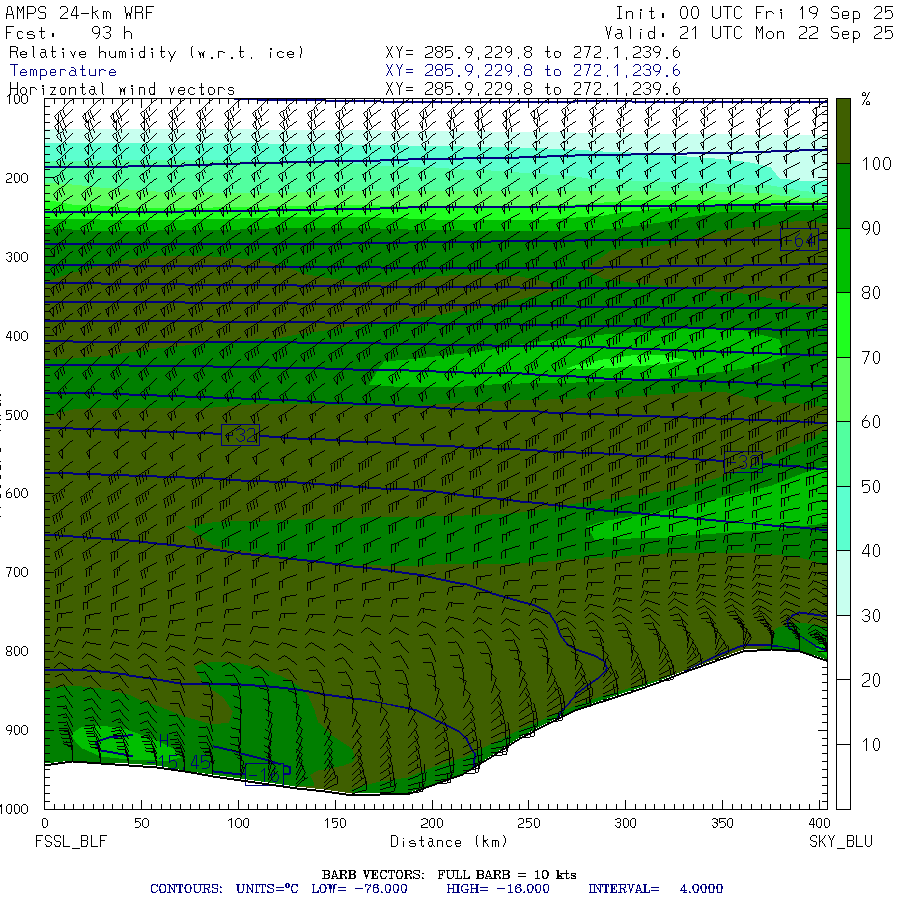Click the 700 pressure level tick label
Viewport: 900px width, 900px height.
click(x=20, y=572)
